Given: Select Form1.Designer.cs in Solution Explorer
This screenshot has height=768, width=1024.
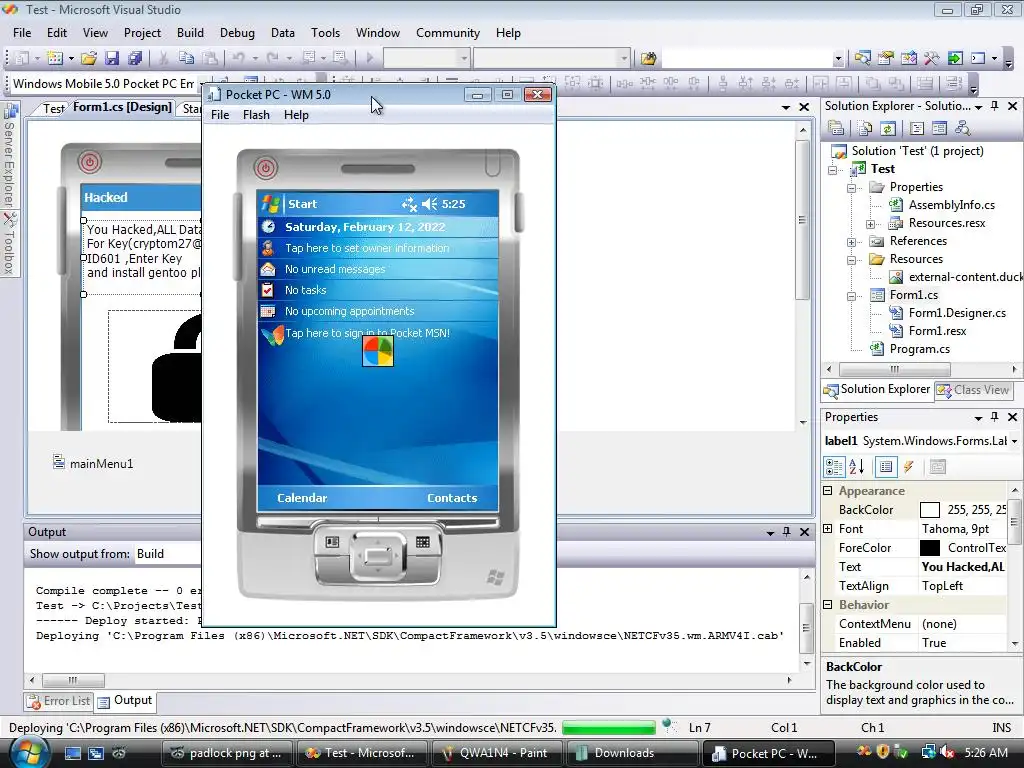Looking at the screenshot, I should click(957, 313).
